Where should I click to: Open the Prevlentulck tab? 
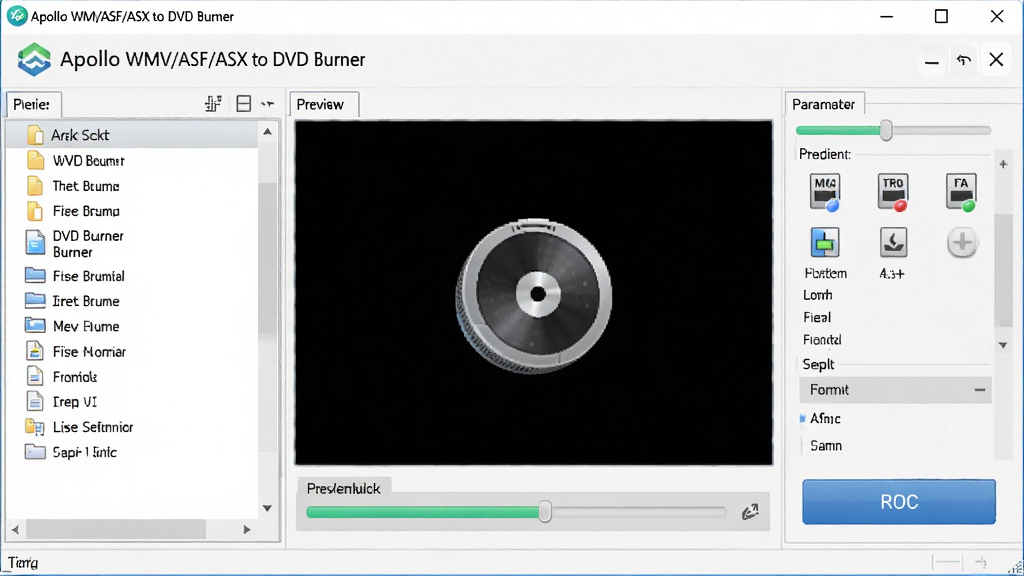(344, 488)
